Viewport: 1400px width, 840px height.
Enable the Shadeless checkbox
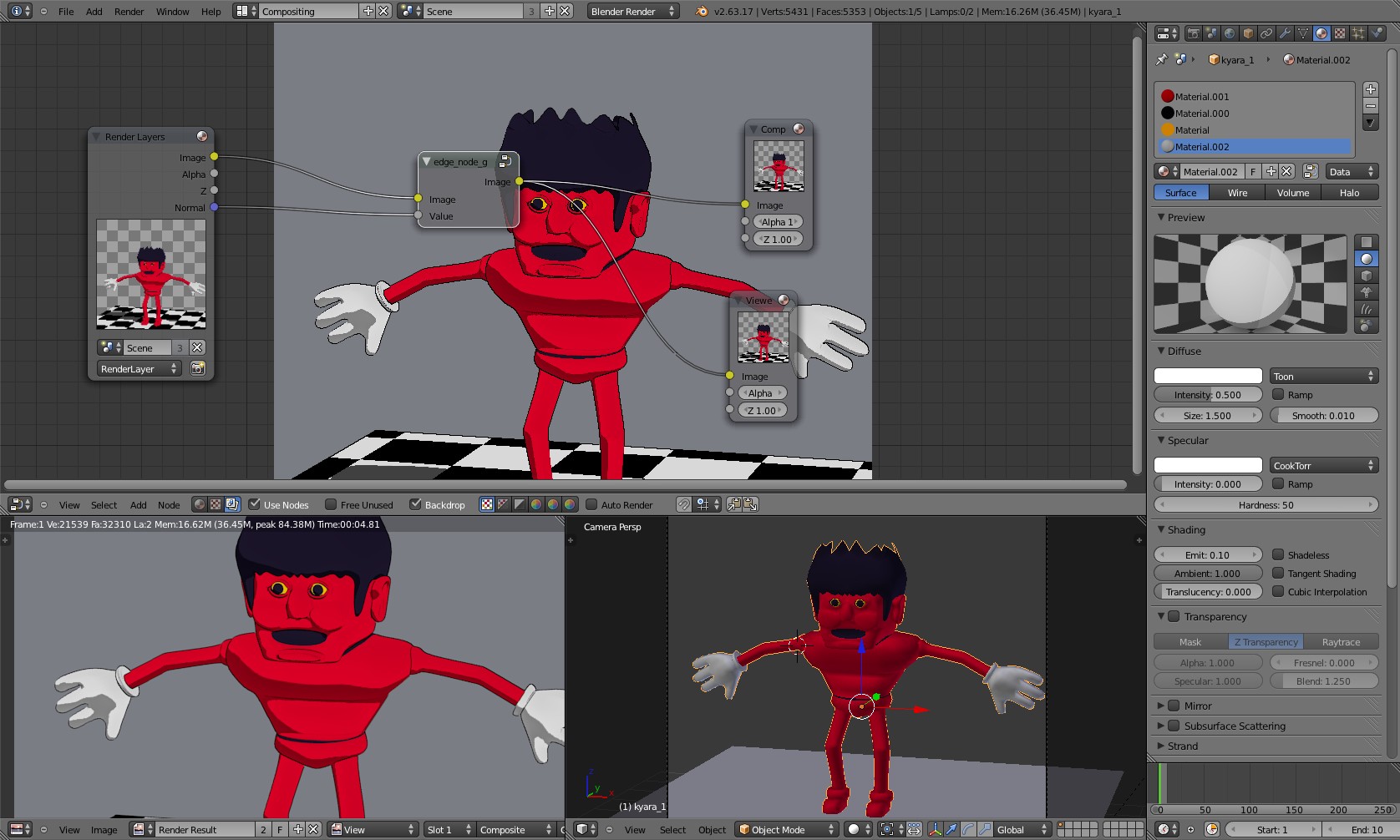[1278, 554]
